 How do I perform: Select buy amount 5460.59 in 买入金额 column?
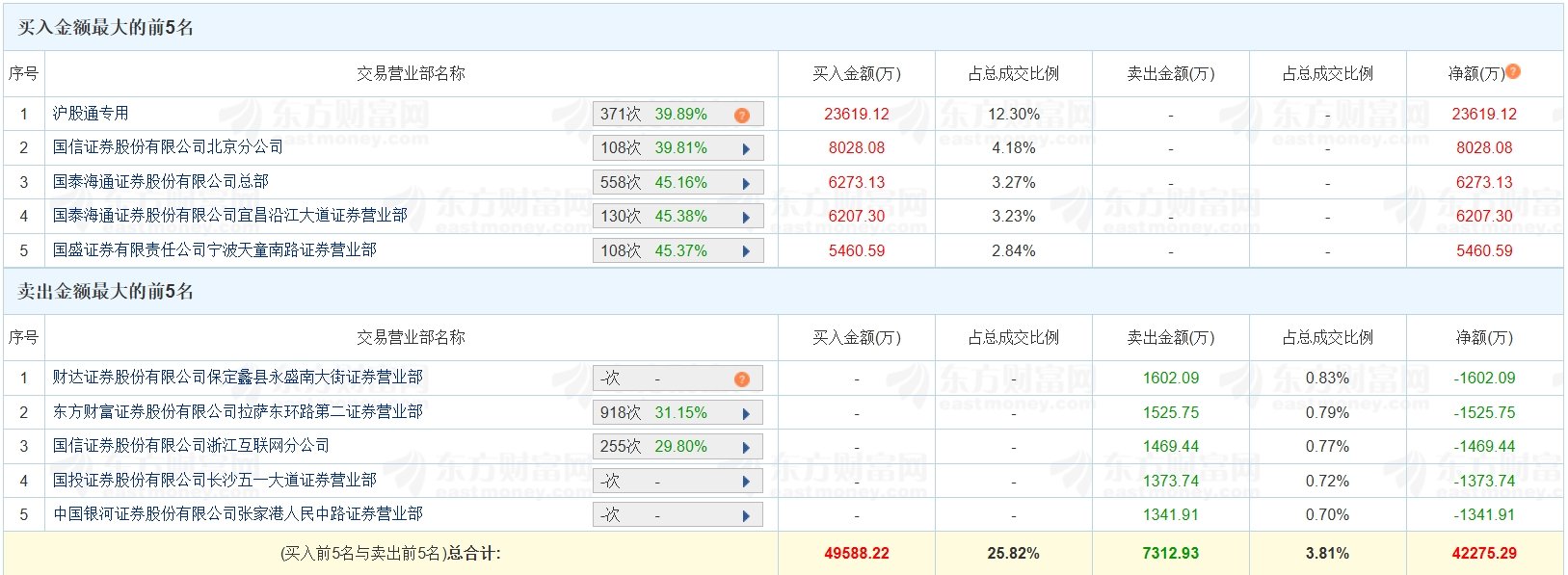[x=857, y=250]
